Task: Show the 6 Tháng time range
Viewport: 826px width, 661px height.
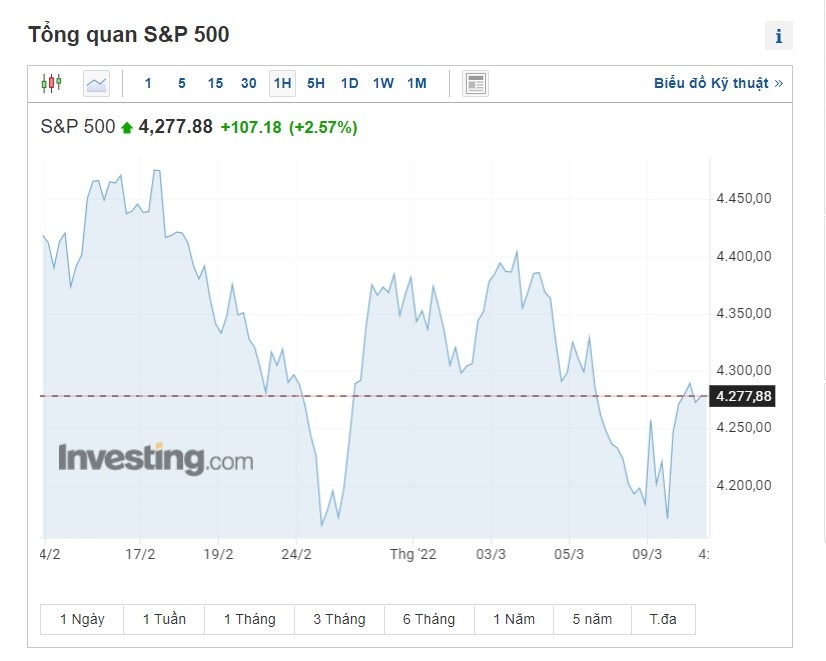Action: [x=428, y=619]
